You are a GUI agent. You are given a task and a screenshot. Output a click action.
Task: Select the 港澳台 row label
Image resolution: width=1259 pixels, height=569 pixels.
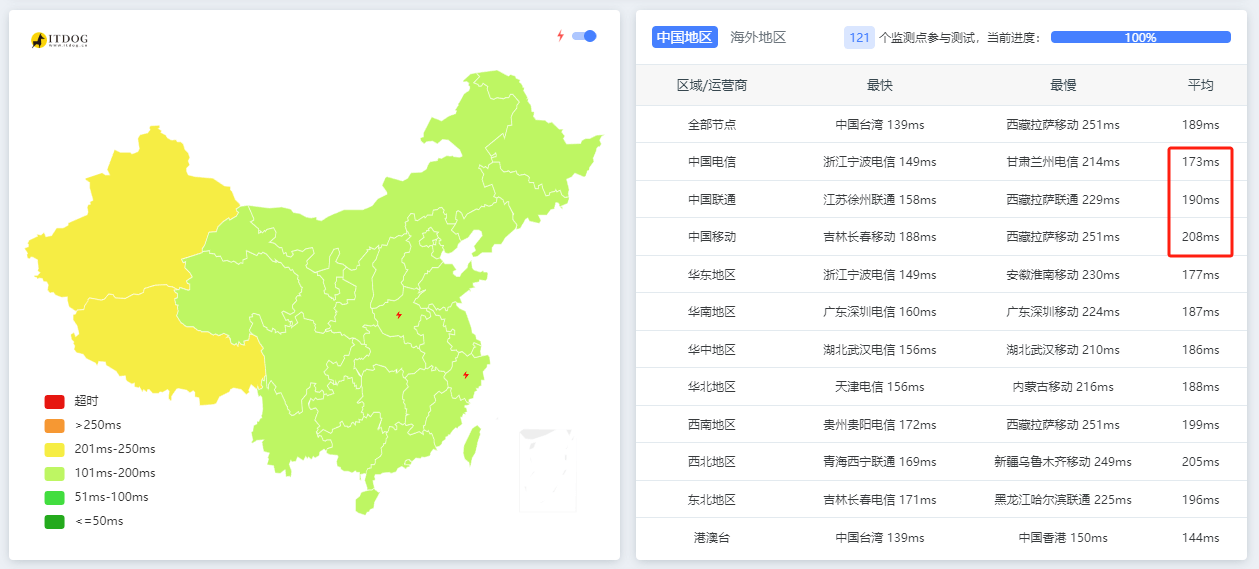coord(712,538)
